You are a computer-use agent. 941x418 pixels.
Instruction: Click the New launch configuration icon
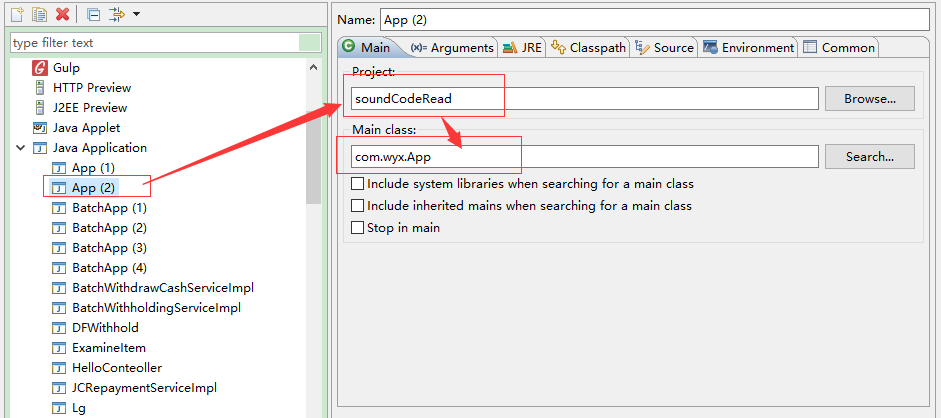point(16,14)
